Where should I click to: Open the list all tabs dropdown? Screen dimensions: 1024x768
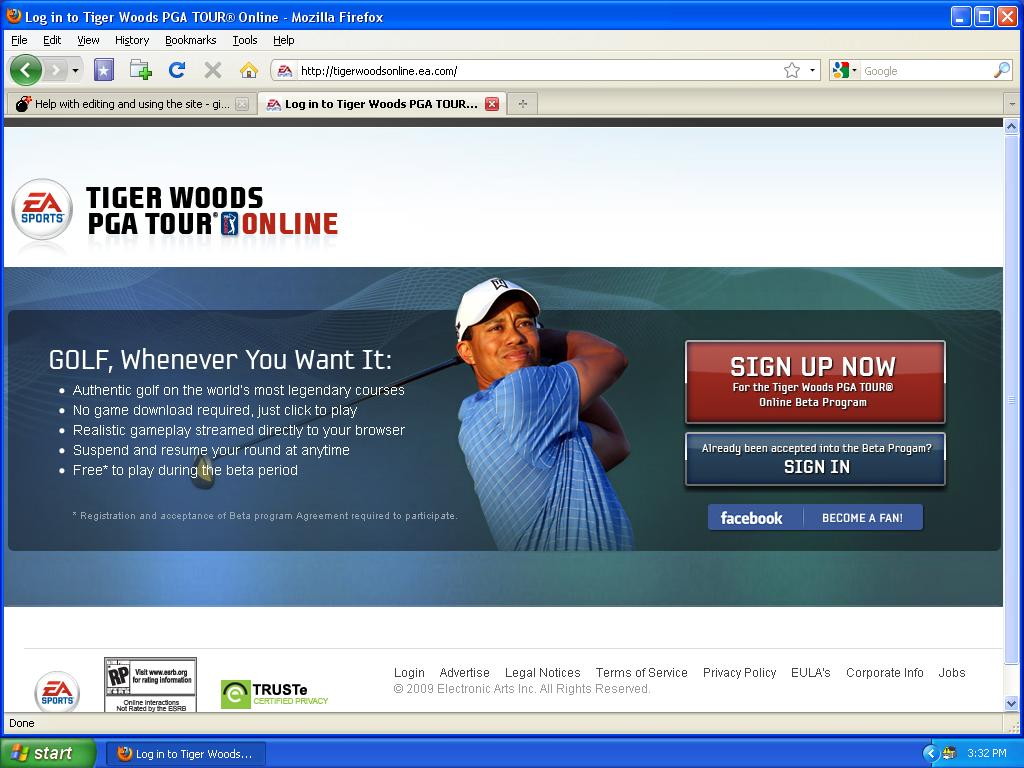(x=1012, y=104)
